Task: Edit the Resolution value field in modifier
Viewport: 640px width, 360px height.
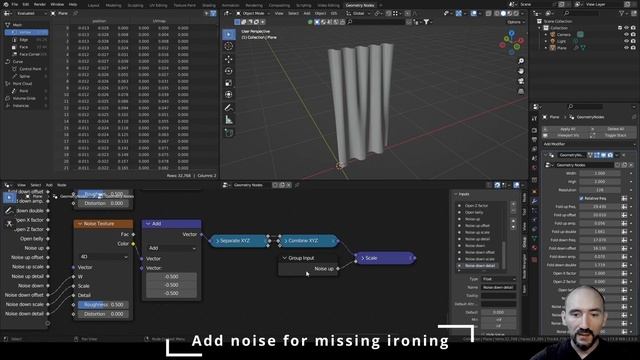Action: pyautogui.click(x=600, y=190)
